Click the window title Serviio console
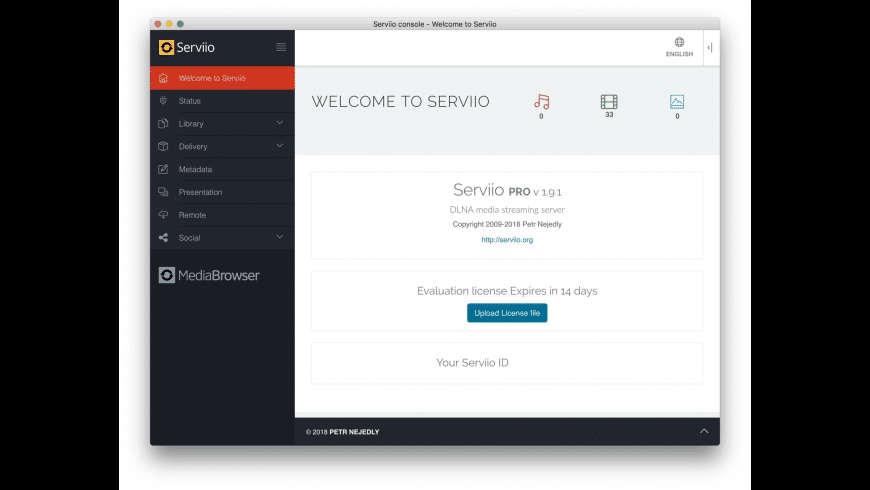The image size is (870, 490). [x=434, y=24]
